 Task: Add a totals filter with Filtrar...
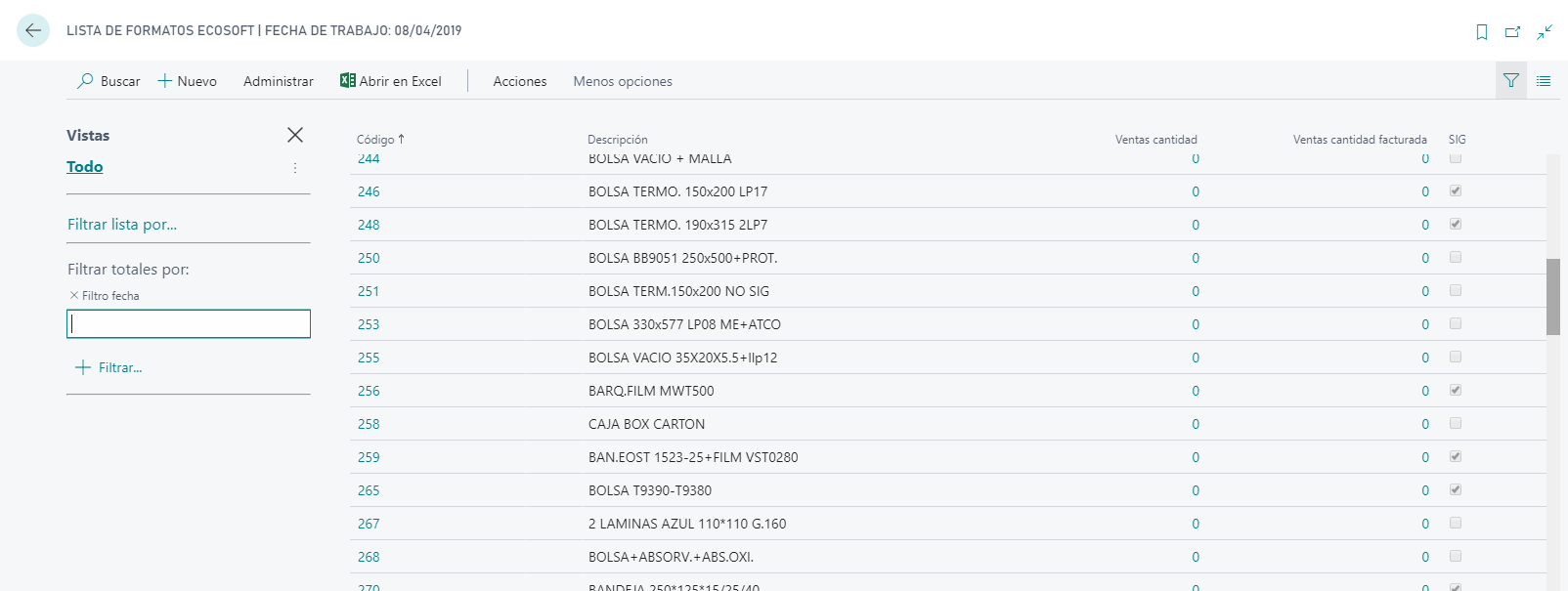(109, 367)
